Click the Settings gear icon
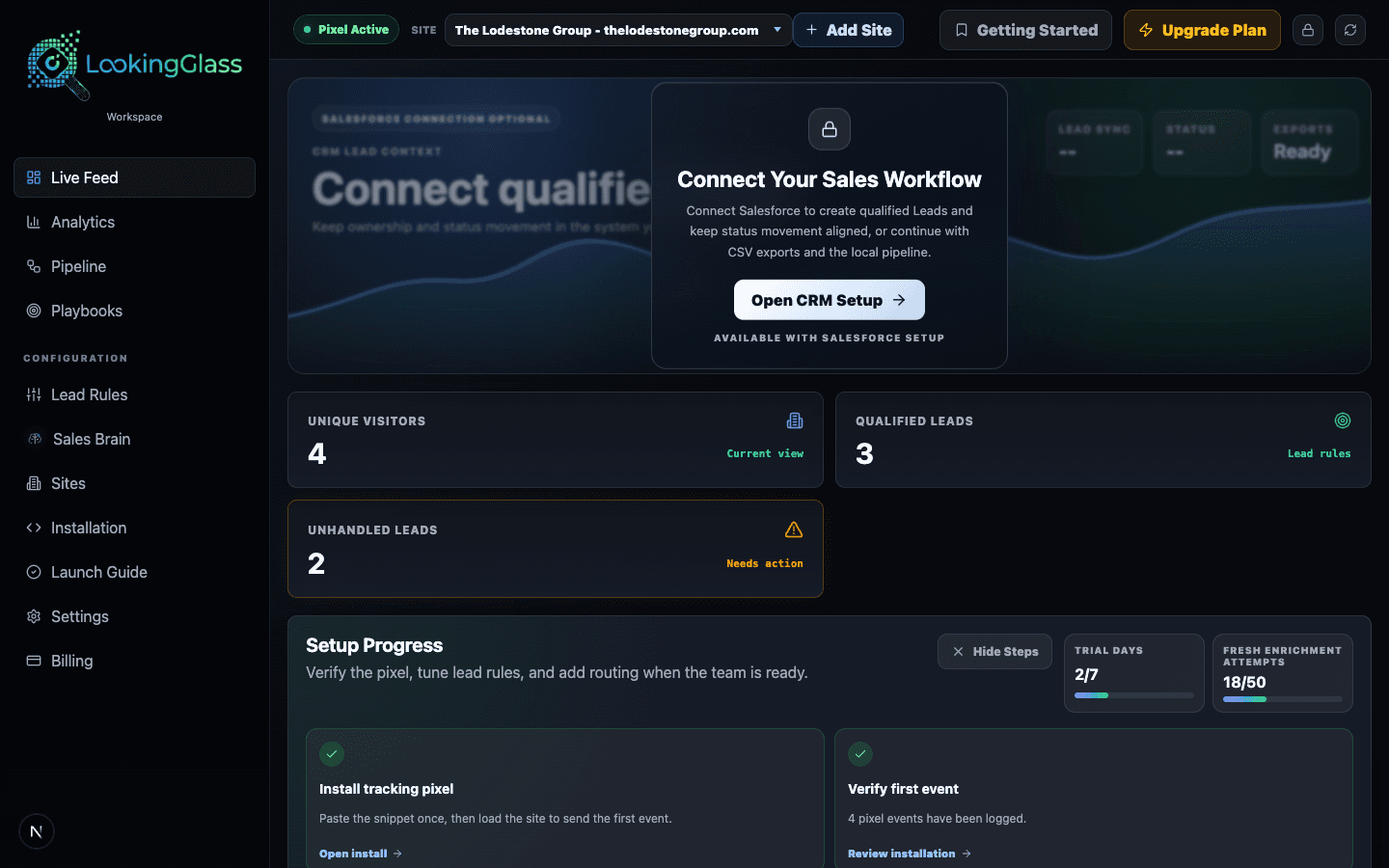 click(34, 616)
